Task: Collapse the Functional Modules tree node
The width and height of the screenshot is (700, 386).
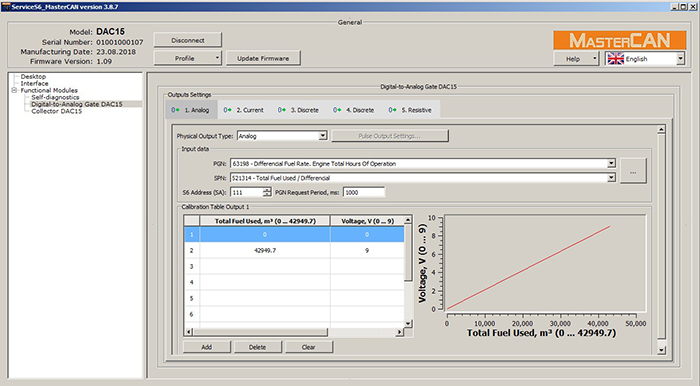Action: coord(14,90)
